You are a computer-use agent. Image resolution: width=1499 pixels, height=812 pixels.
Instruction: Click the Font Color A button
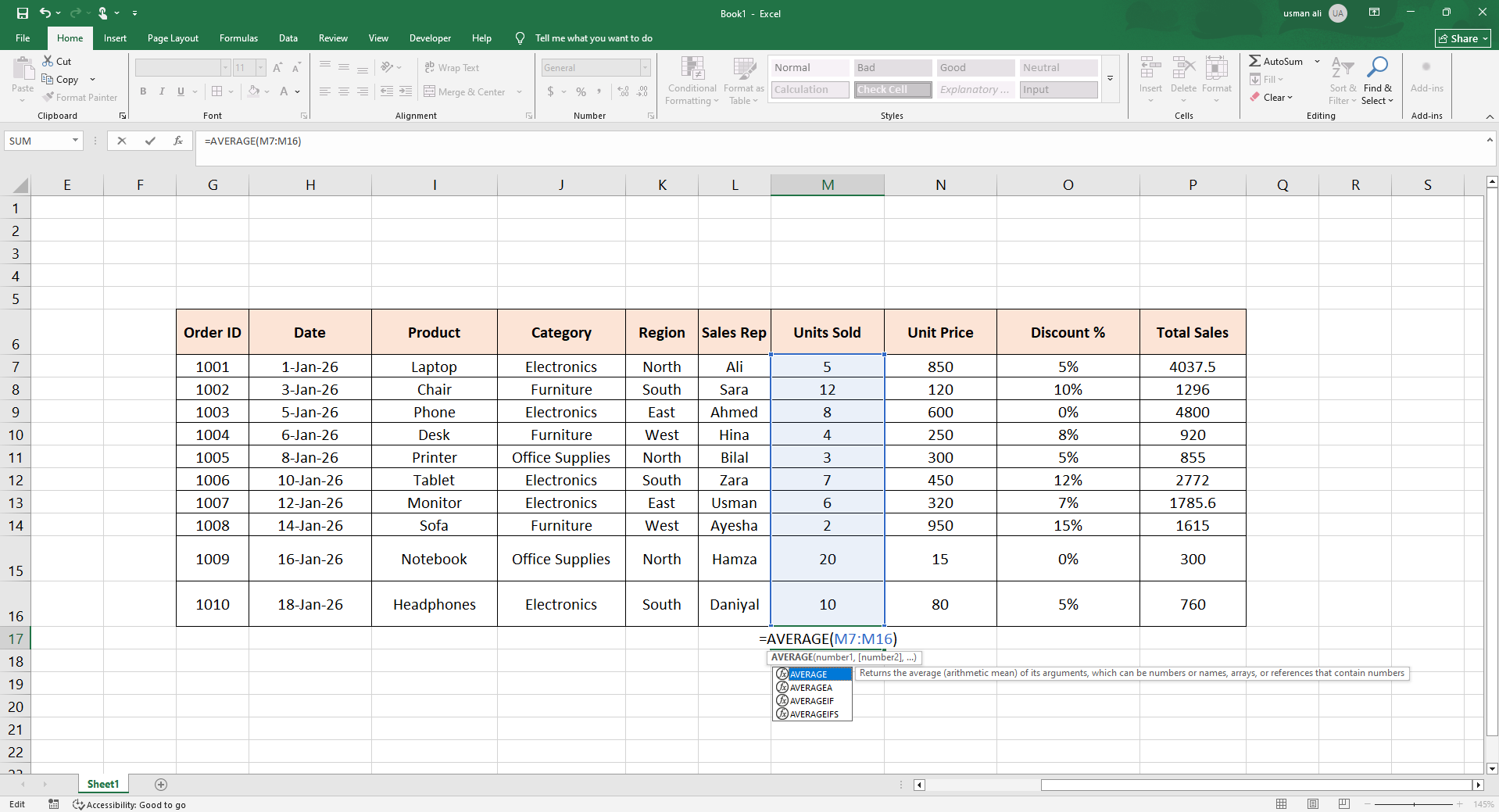(284, 91)
